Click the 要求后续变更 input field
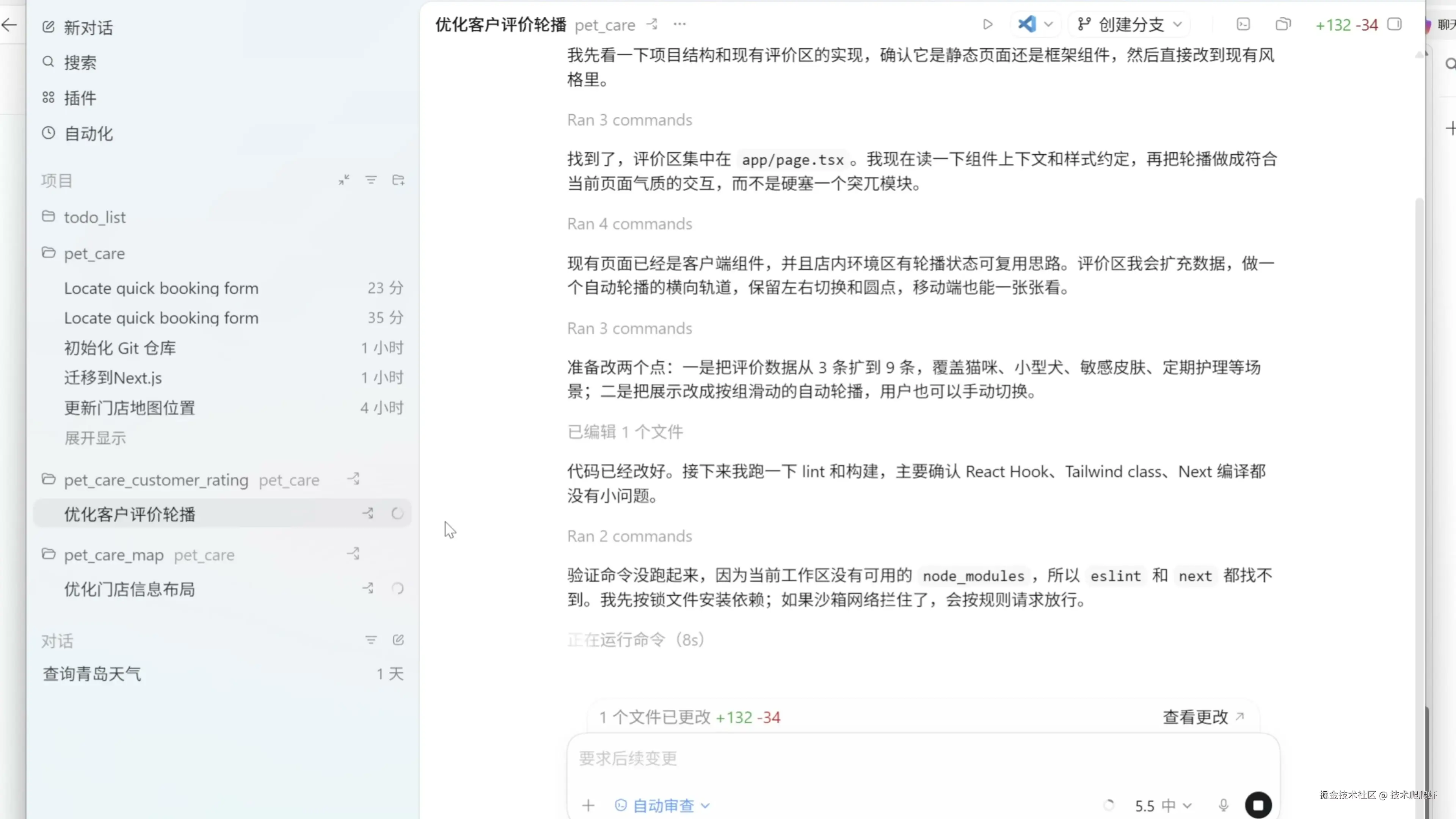The image size is (1456, 819). pos(904,758)
